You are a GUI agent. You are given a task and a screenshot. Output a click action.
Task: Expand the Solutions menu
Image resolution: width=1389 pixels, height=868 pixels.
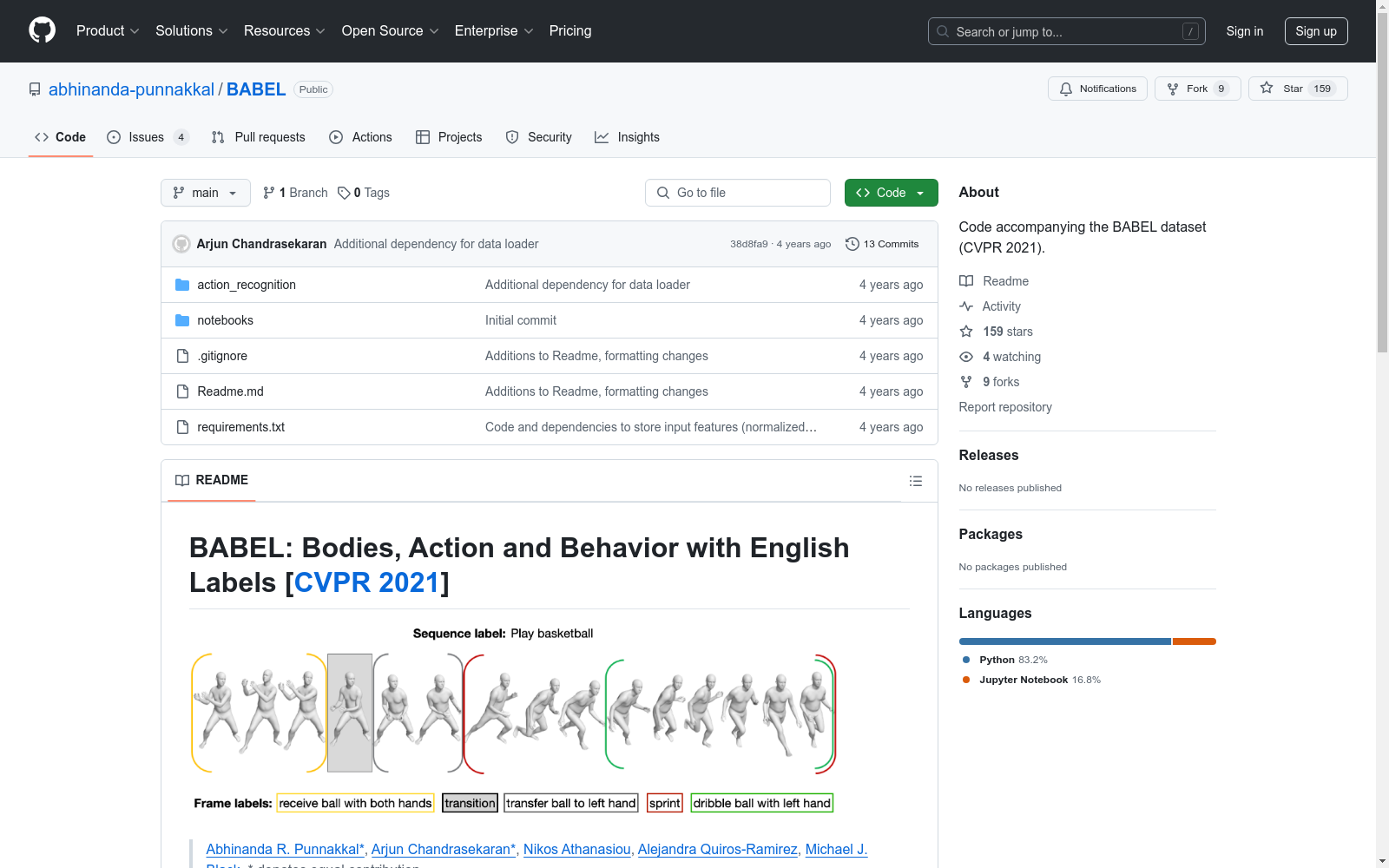pyautogui.click(x=192, y=31)
